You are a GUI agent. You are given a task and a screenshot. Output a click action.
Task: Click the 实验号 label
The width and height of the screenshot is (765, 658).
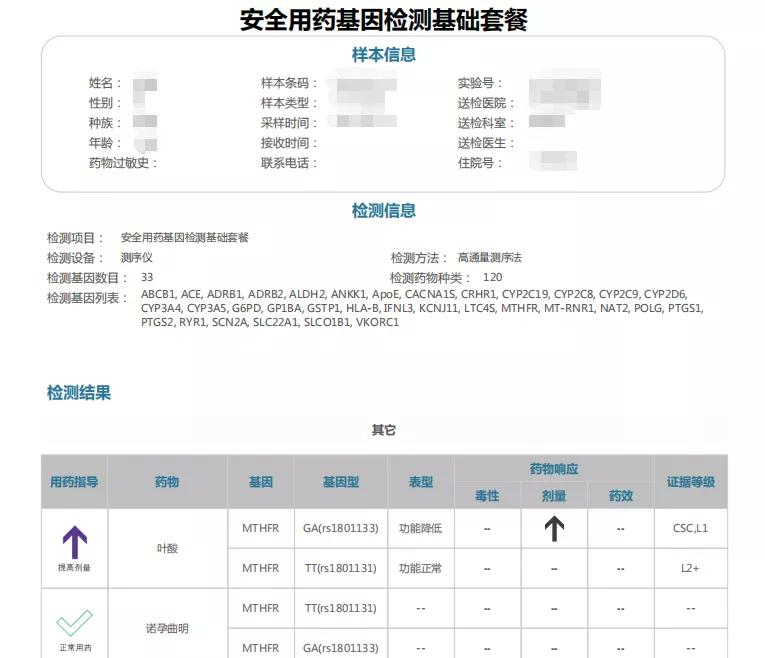coord(480,83)
